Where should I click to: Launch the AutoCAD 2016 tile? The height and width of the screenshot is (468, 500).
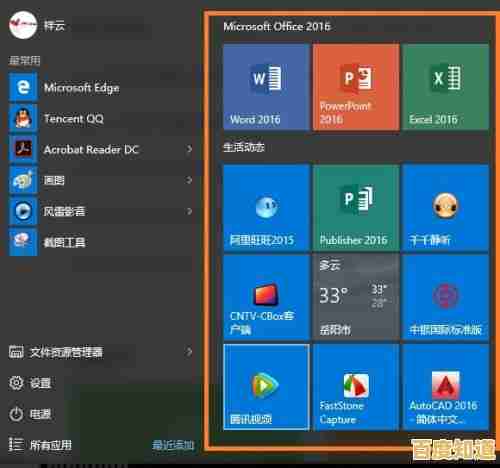[x=445, y=387]
